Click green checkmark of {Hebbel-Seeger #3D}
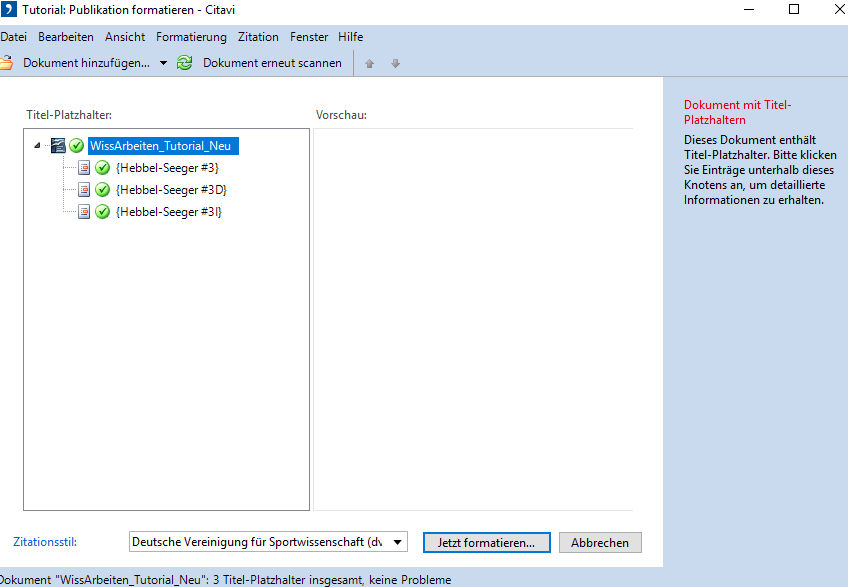 pyautogui.click(x=102, y=190)
